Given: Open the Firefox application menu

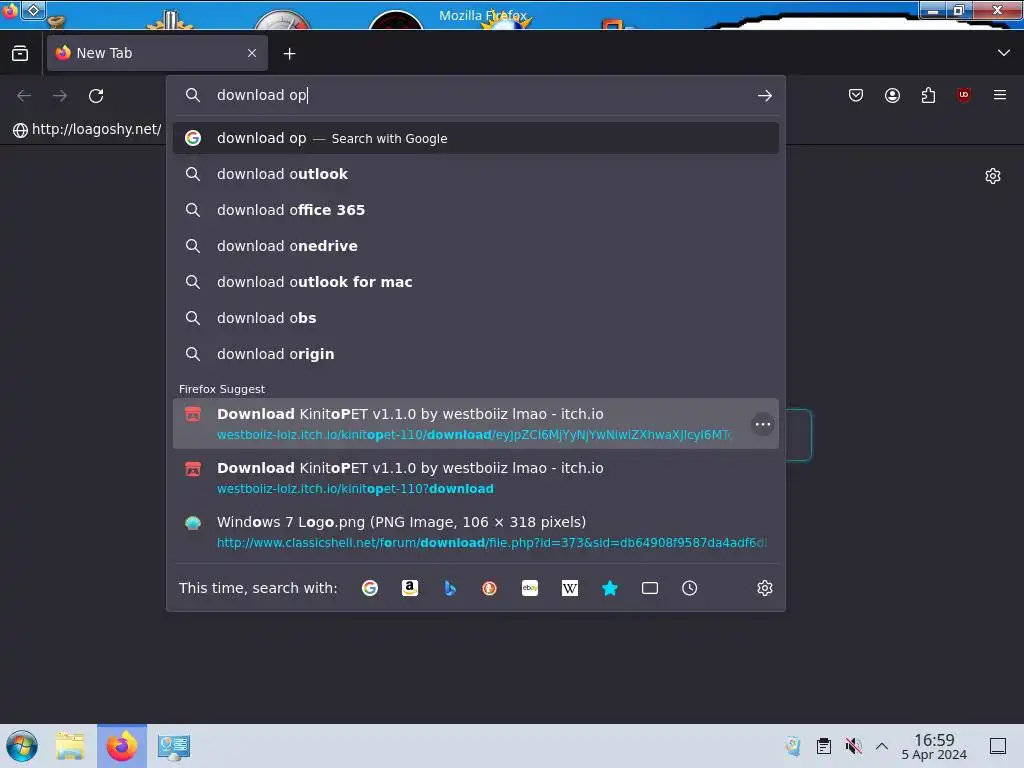Looking at the screenshot, I should (x=1000, y=95).
